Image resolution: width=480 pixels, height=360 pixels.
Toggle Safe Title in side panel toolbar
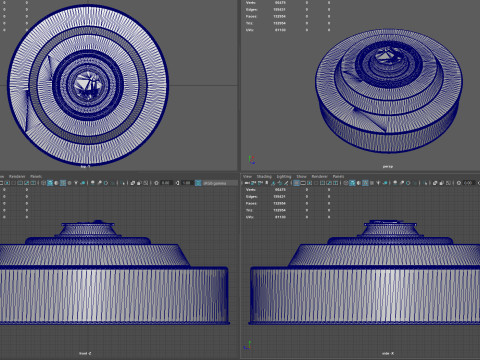335,183
